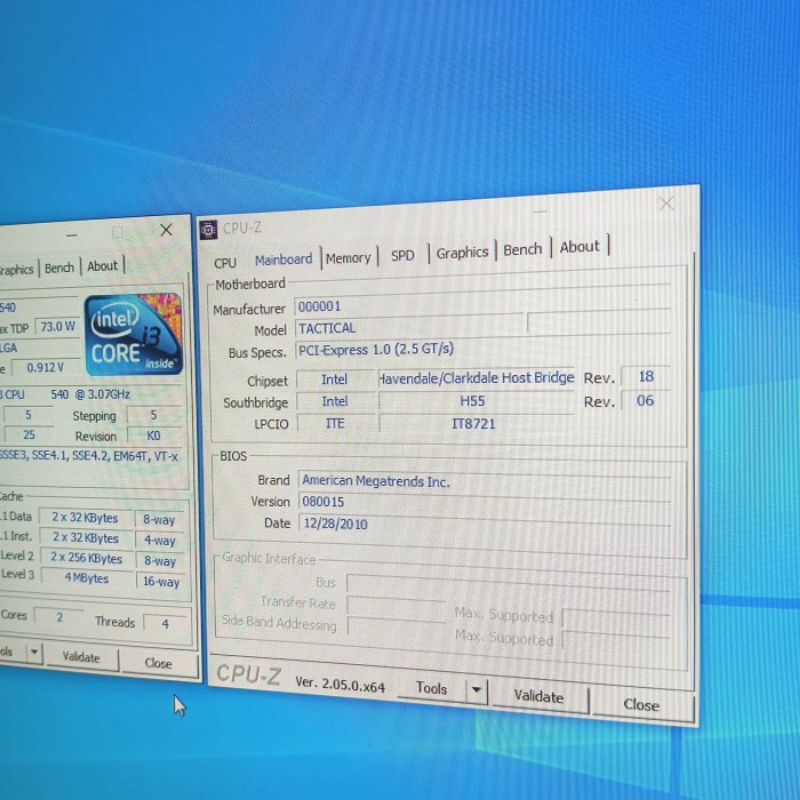Switch to the CPU tab
This screenshot has height=800, width=800.
(x=226, y=262)
